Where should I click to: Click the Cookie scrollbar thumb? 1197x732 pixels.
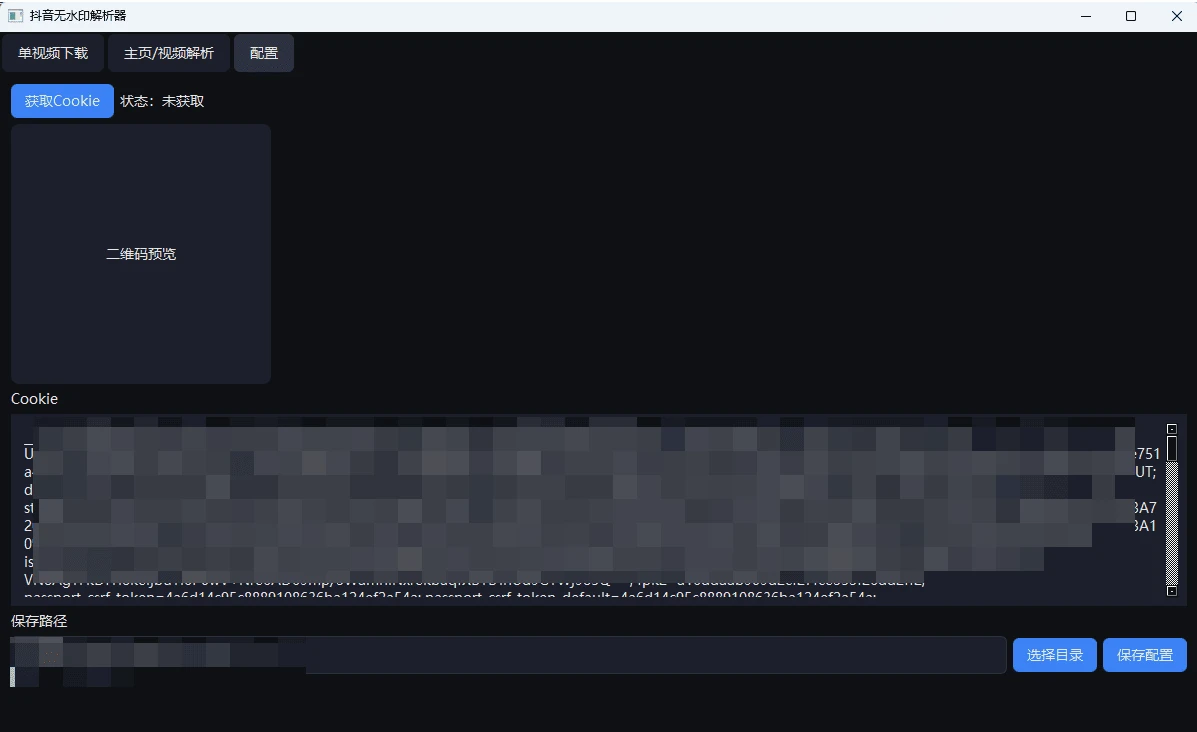click(x=1171, y=447)
